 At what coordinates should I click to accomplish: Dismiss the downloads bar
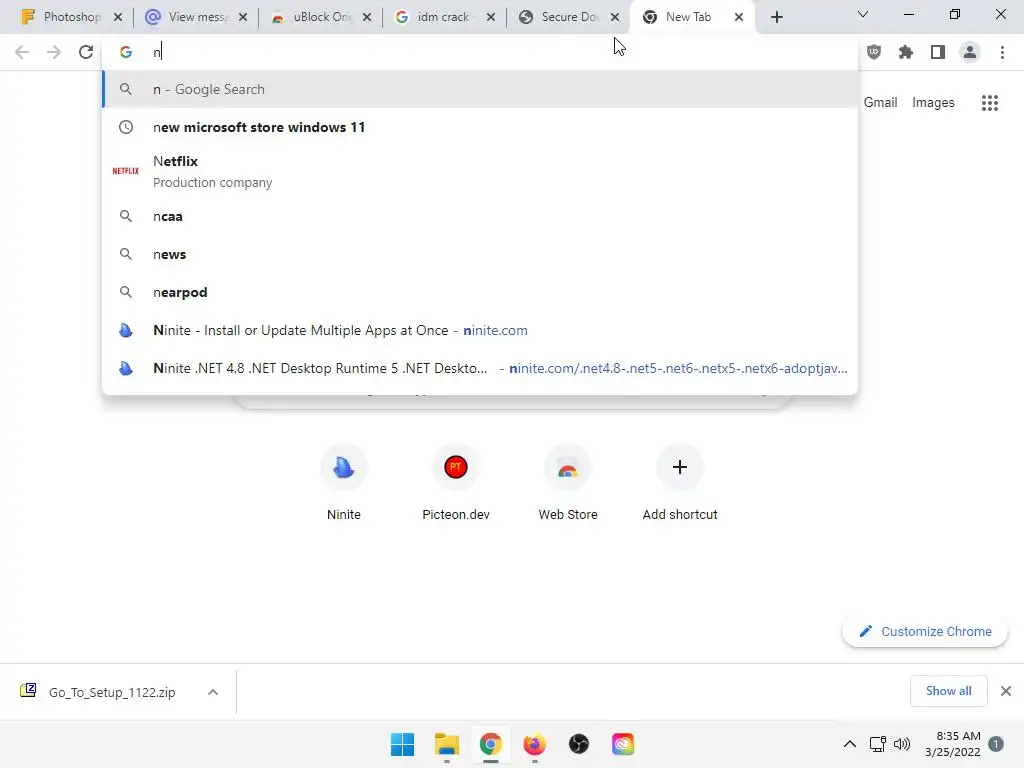pos(1006,691)
